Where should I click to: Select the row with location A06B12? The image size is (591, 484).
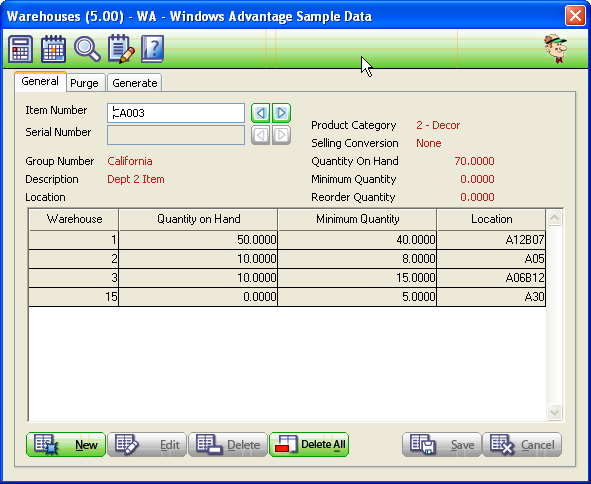tap(287, 278)
